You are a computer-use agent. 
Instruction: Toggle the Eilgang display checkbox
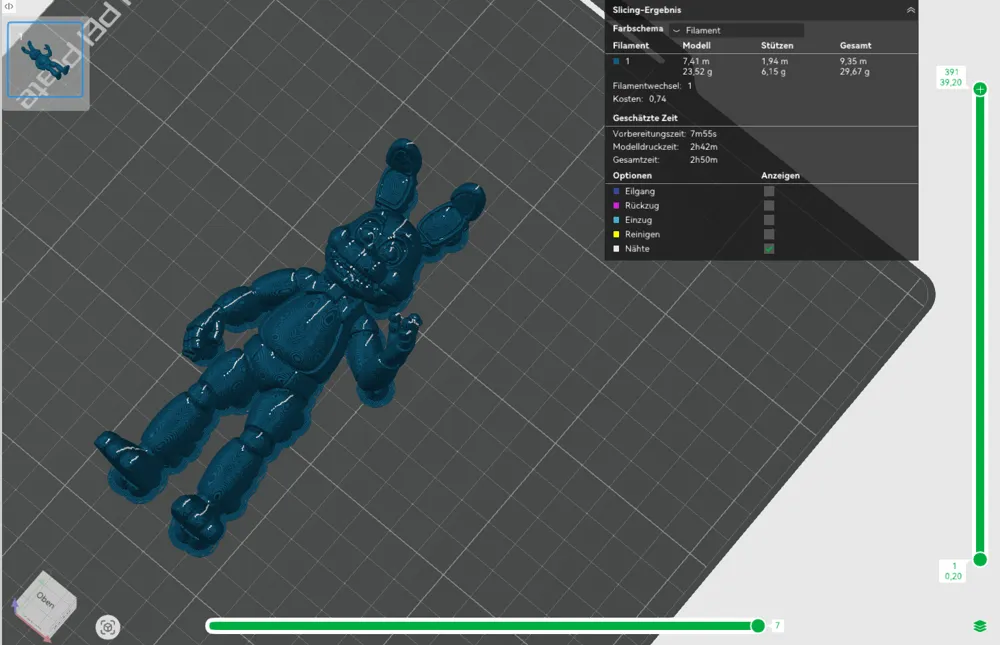click(x=769, y=191)
